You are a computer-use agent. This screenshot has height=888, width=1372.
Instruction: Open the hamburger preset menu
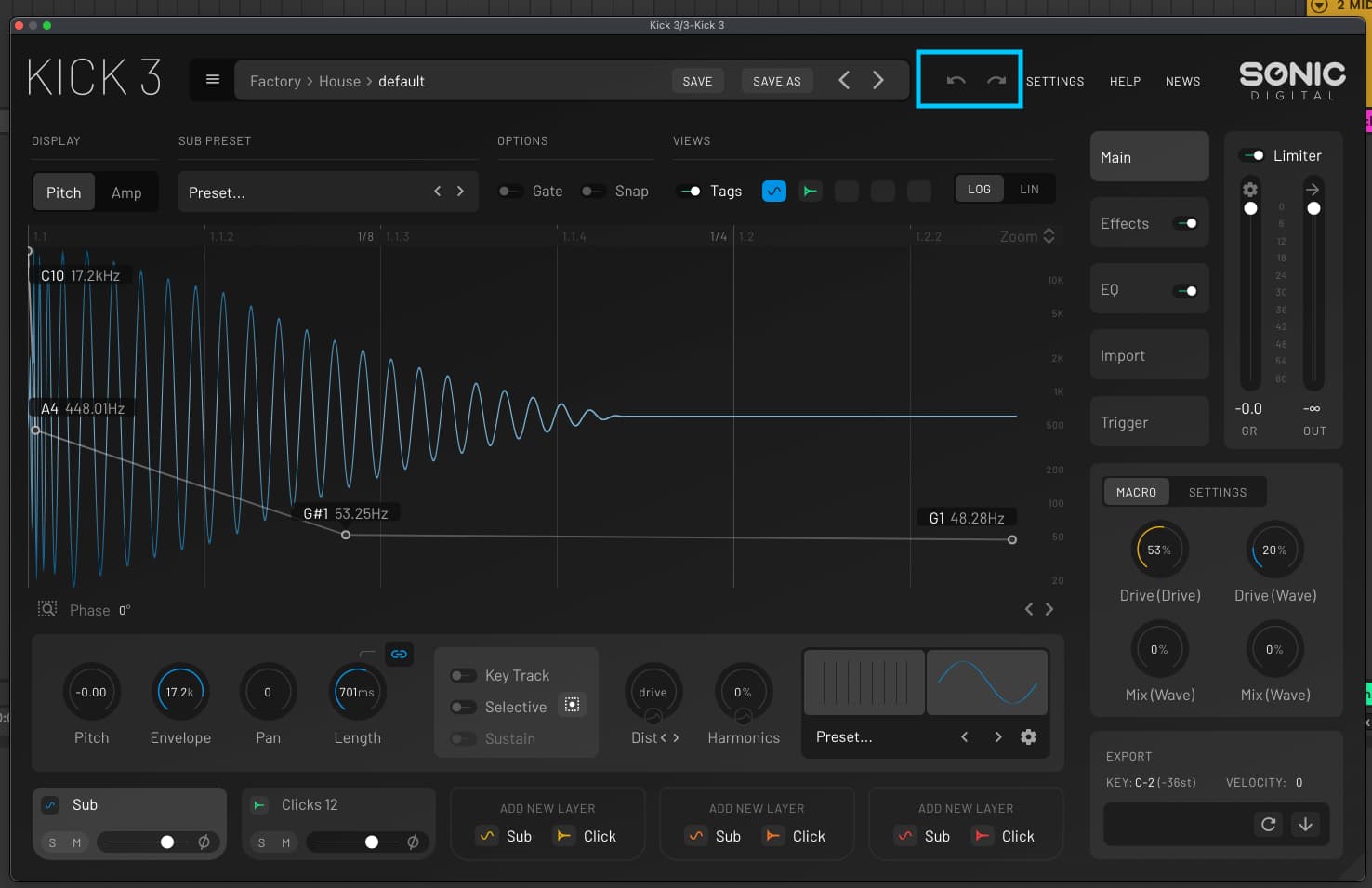[x=213, y=80]
